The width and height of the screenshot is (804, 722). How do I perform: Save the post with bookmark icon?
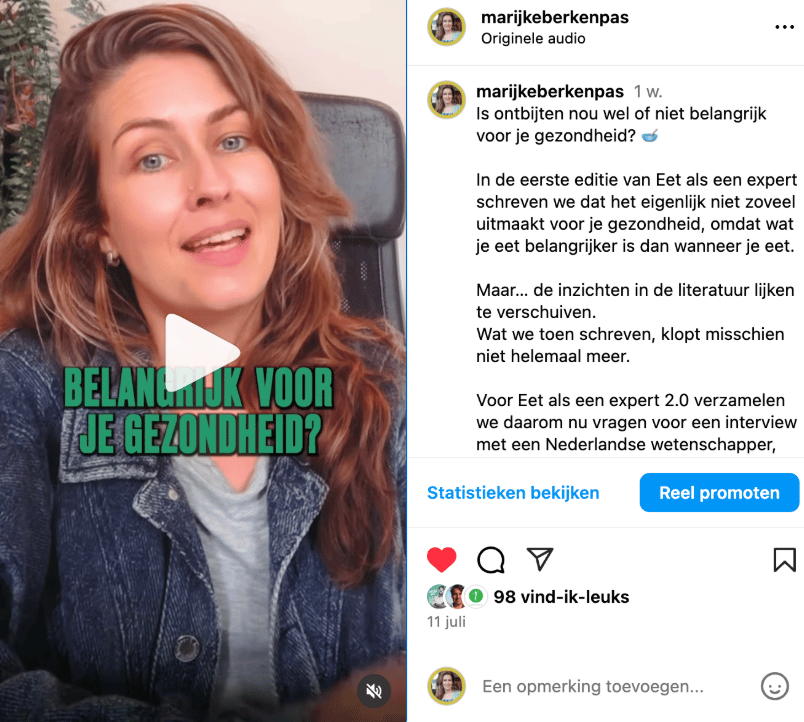(x=785, y=559)
